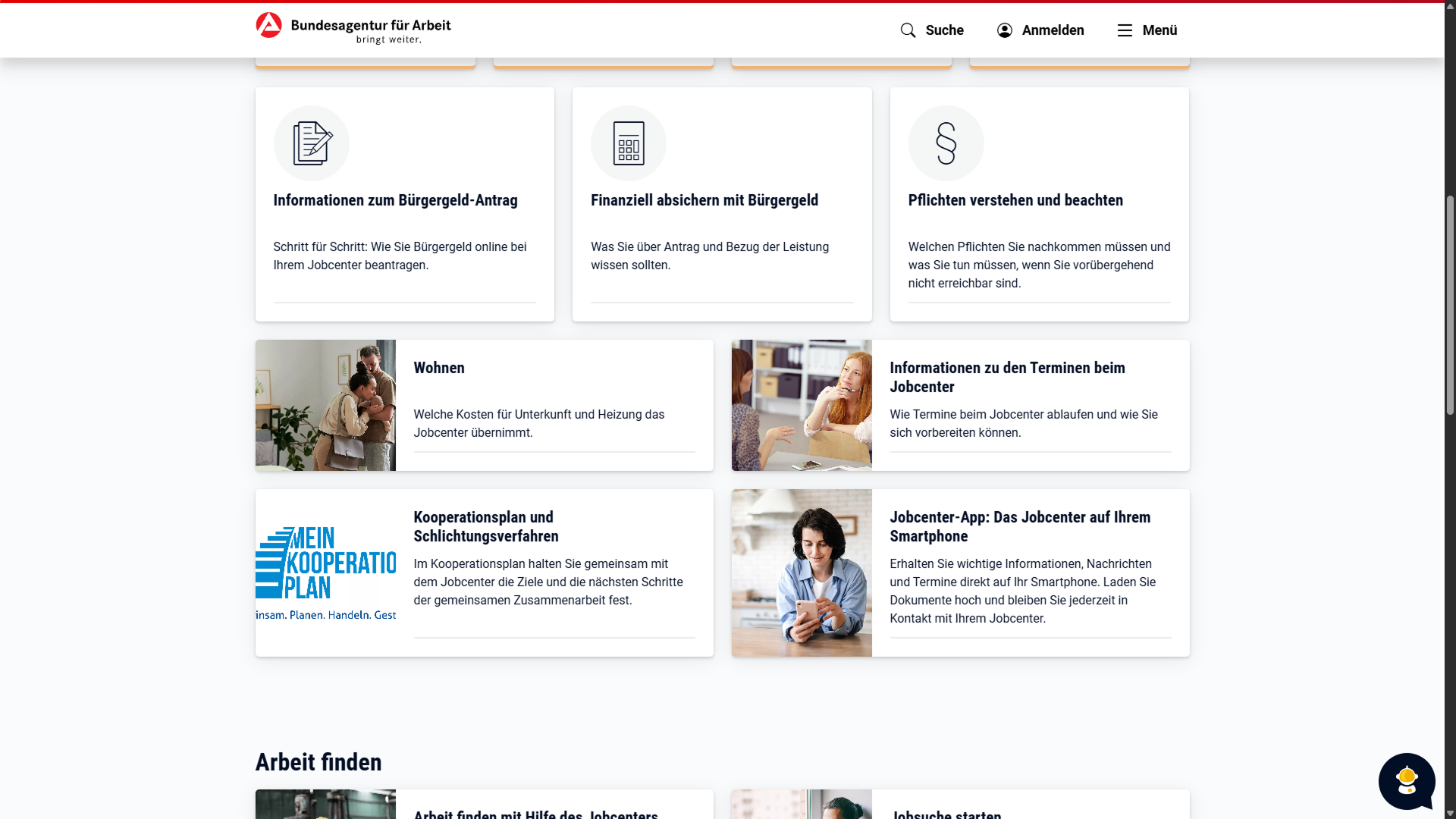The image size is (1456, 819).
Task: Click the user profile Anmelden icon
Action: pyautogui.click(x=1005, y=30)
